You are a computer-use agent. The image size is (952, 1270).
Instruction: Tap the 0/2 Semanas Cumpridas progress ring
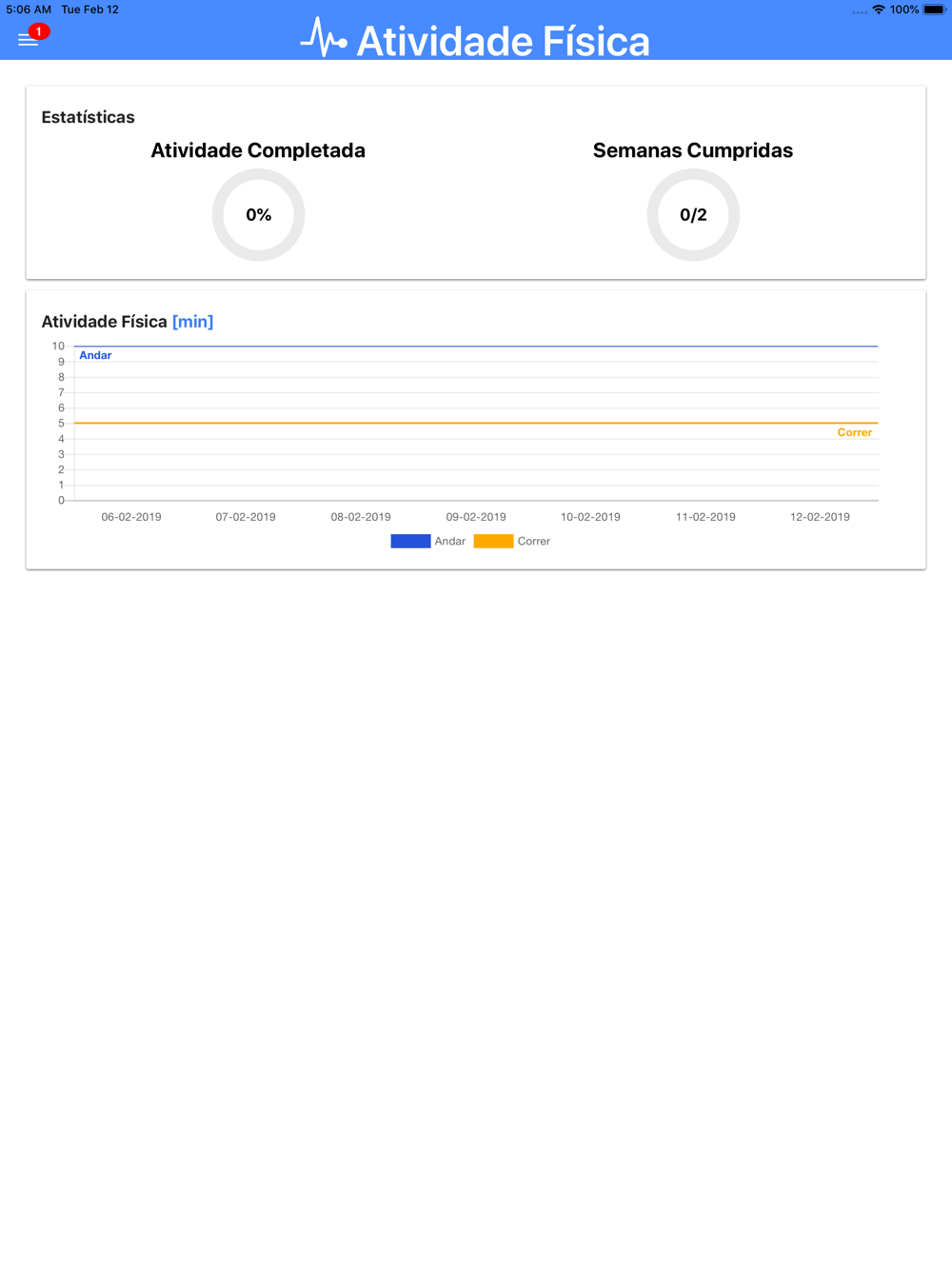693,215
